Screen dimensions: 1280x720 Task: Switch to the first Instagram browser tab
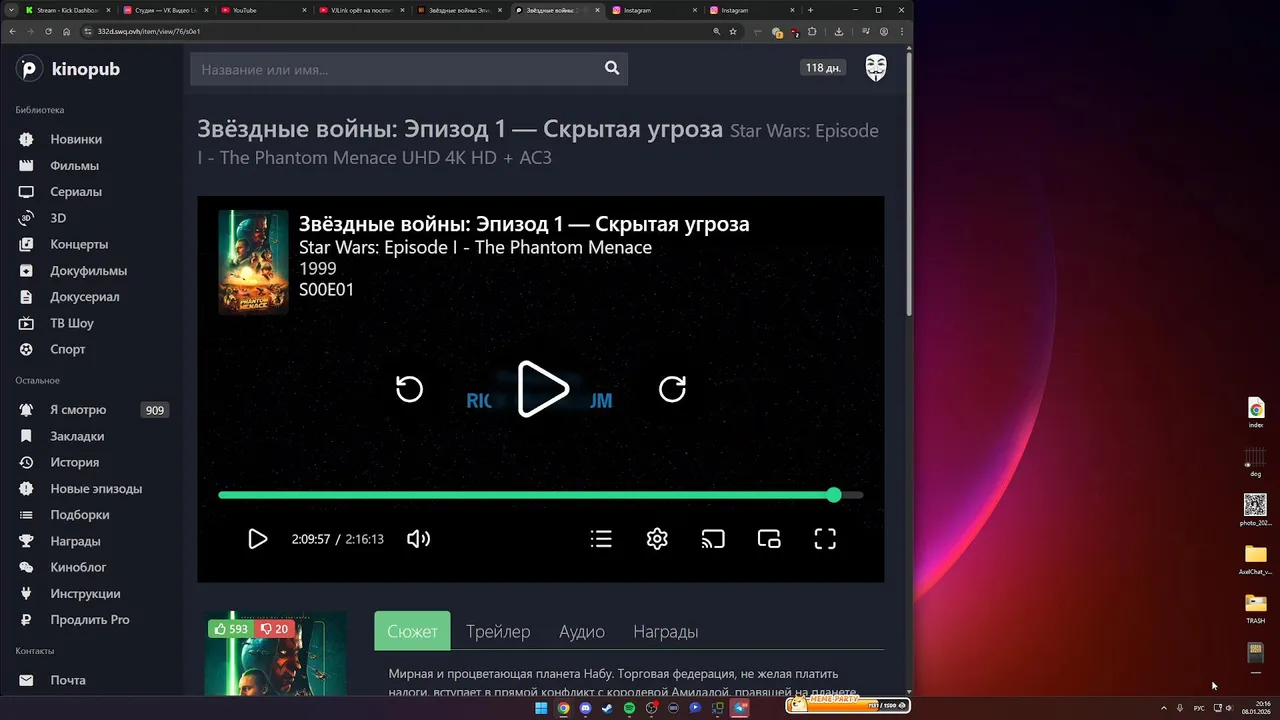click(655, 10)
